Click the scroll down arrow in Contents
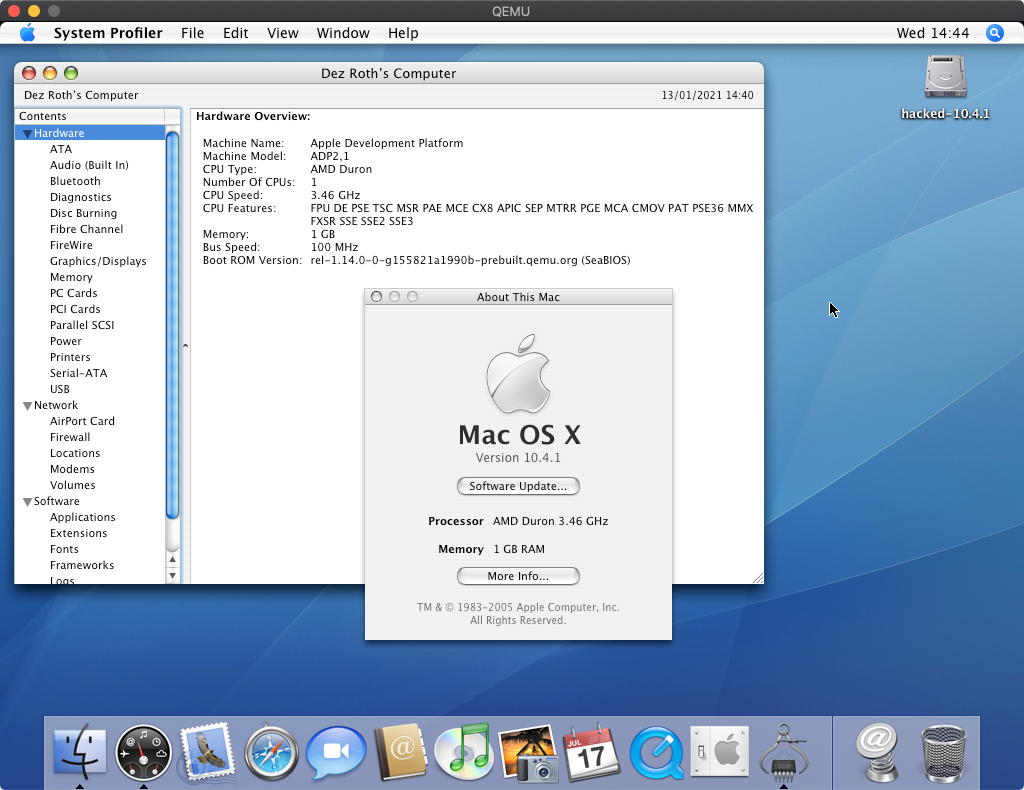 [172, 575]
